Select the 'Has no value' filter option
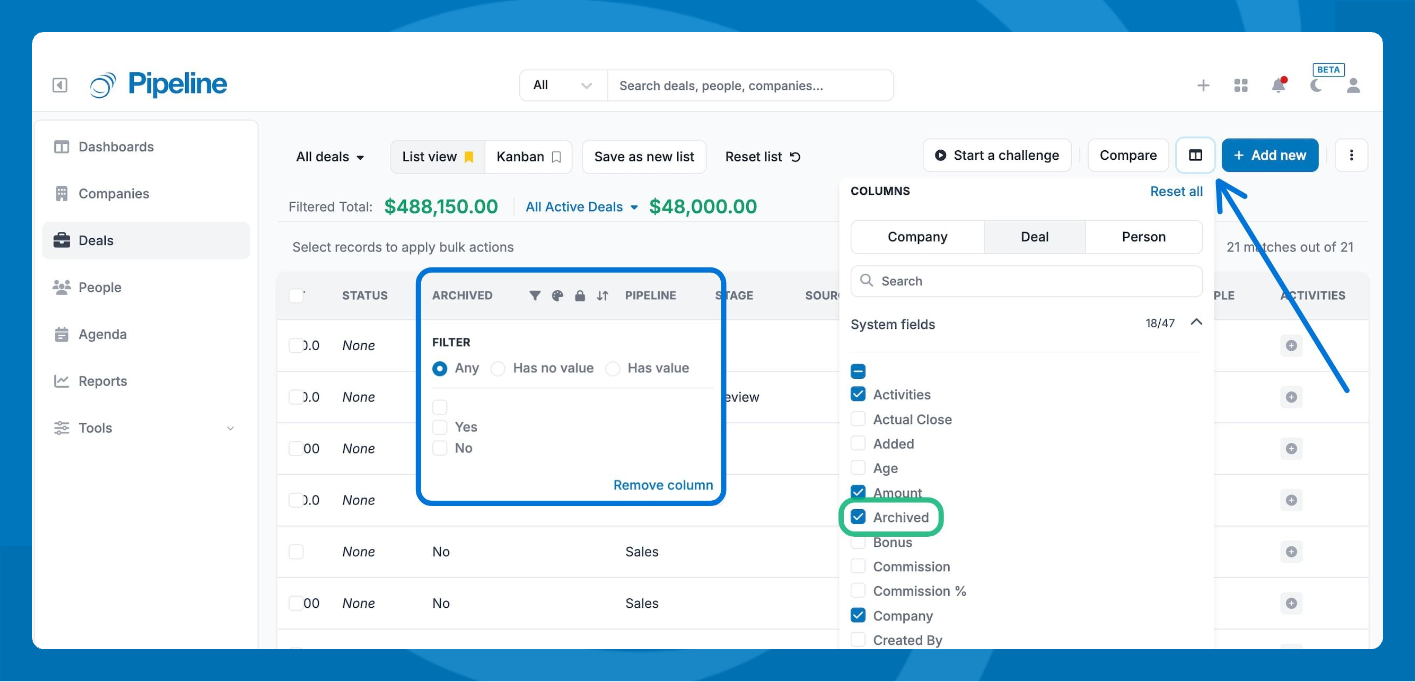The width and height of the screenshot is (1415, 682). pos(498,368)
